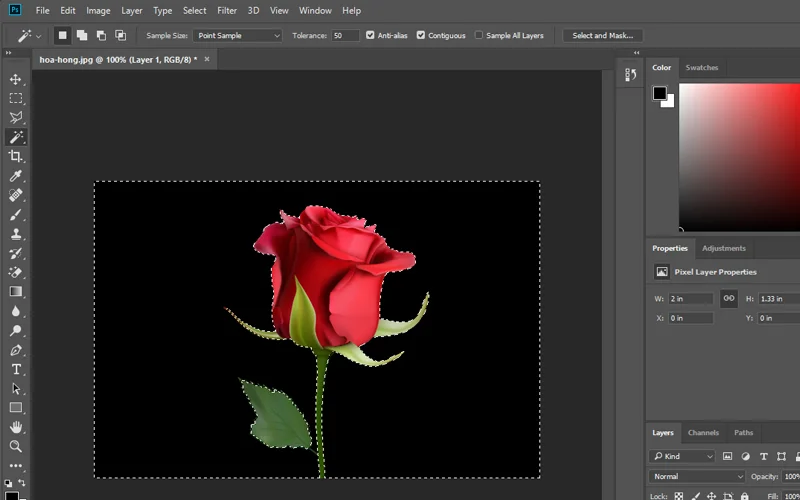The height and width of the screenshot is (500, 800).
Task: Select the Move tool
Action: pyautogui.click(x=16, y=79)
